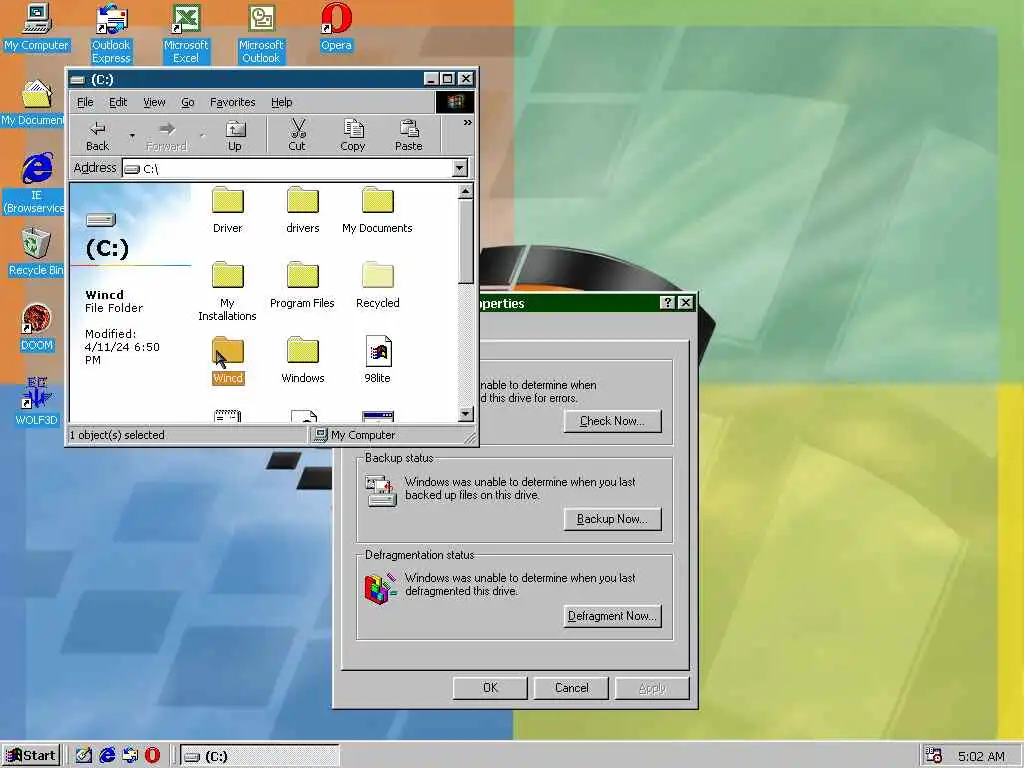Click the file list scroll up arrow
1024x768 pixels.
(x=466, y=192)
